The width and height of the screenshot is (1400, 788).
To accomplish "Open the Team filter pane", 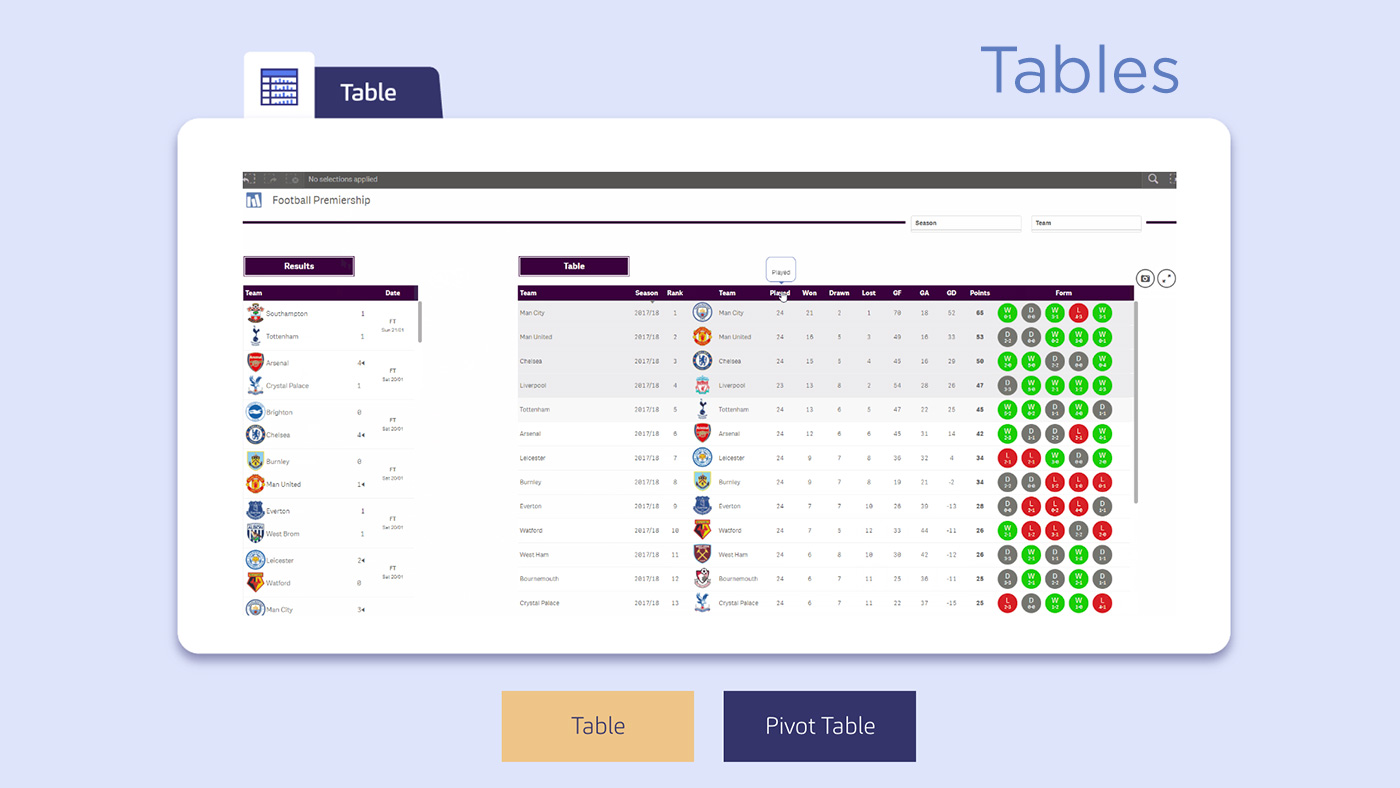I will tap(1086, 223).
